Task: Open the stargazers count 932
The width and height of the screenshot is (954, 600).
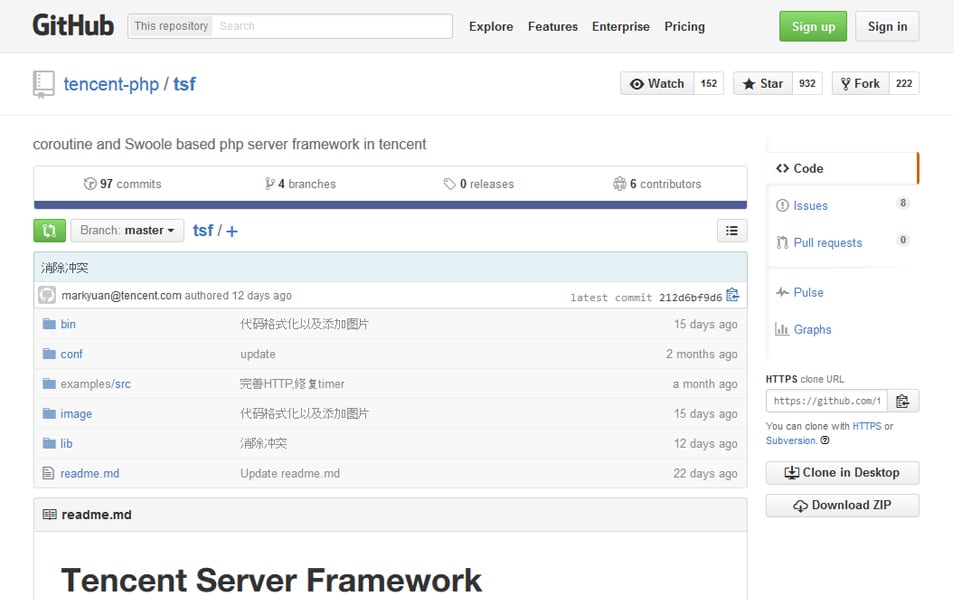Action: [x=807, y=83]
